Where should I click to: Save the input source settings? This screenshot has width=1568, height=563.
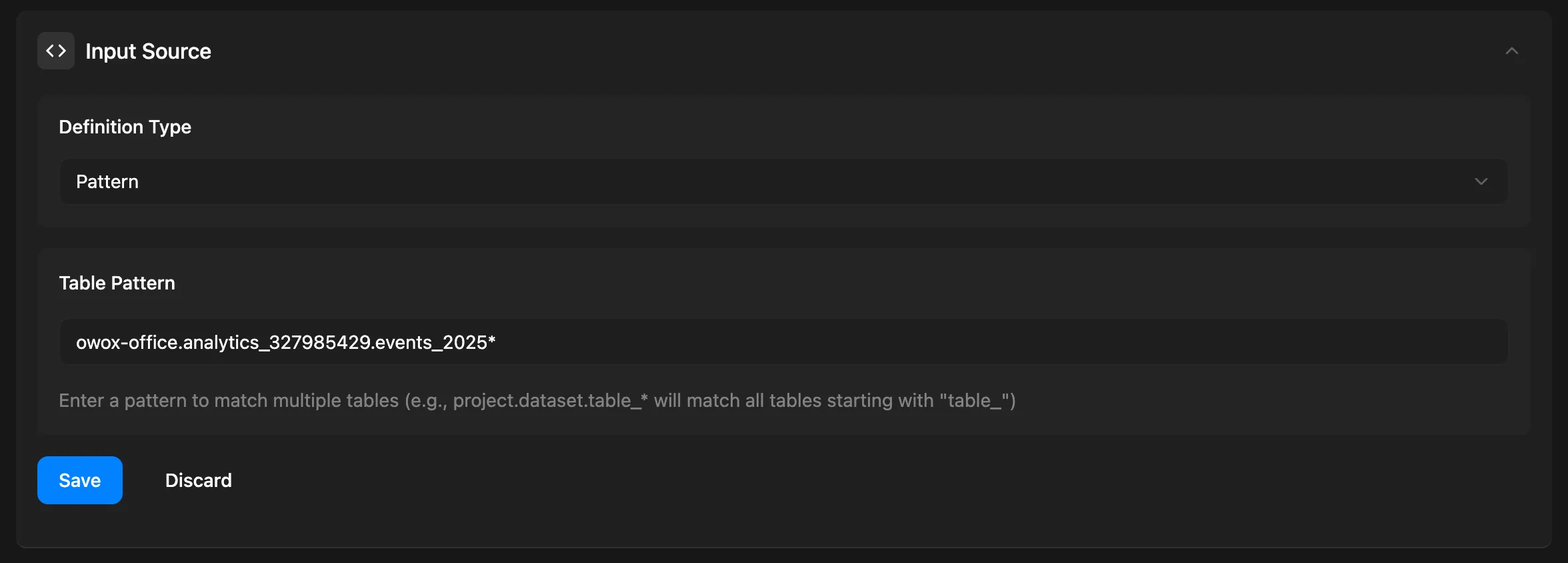[80, 480]
